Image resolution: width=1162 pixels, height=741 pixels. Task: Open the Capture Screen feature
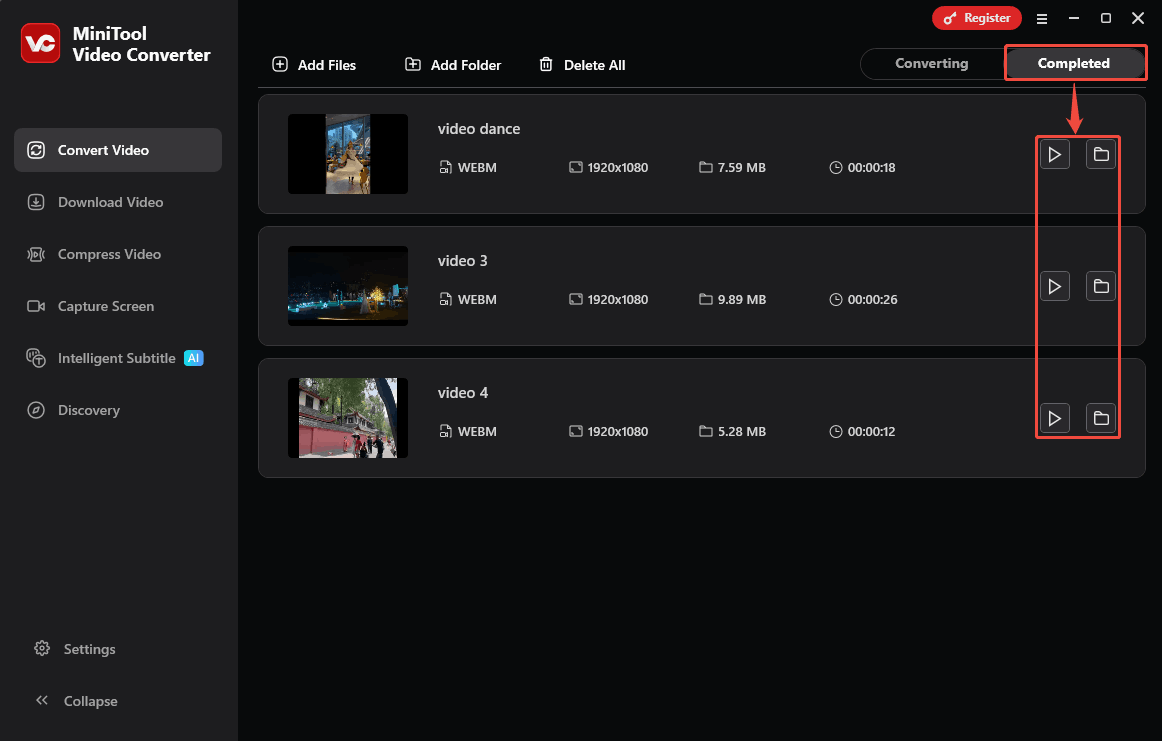pyautogui.click(x=37, y=306)
